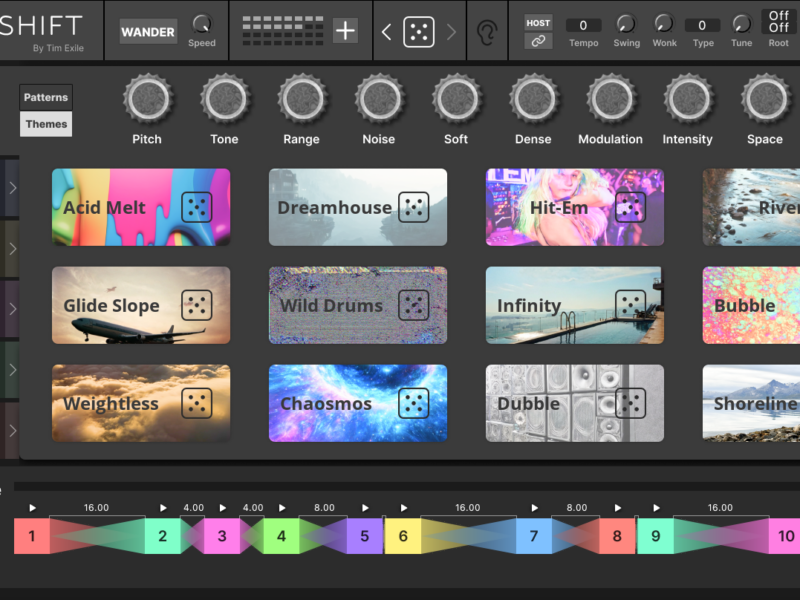Click the dice icon on Weightless card
This screenshot has height=600, width=800.
click(x=197, y=403)
